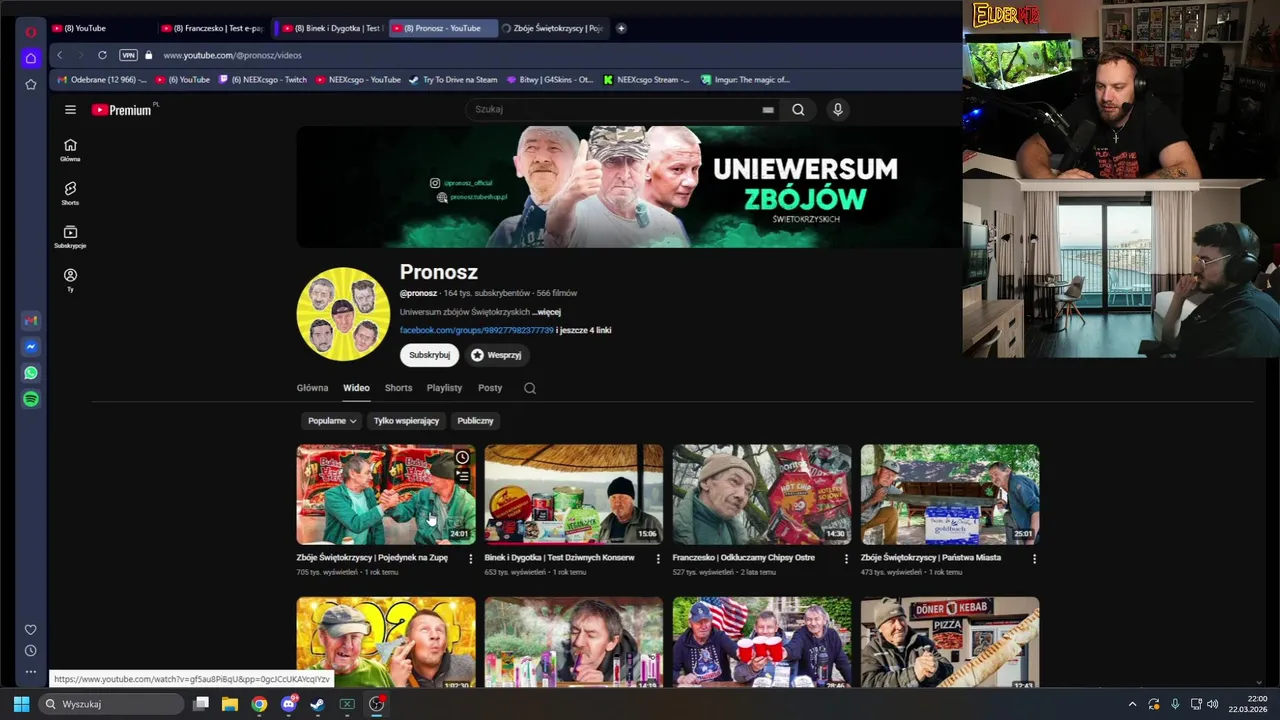
Task: Toggle the Opera VPN badge
Action: [x=128, y=55]
